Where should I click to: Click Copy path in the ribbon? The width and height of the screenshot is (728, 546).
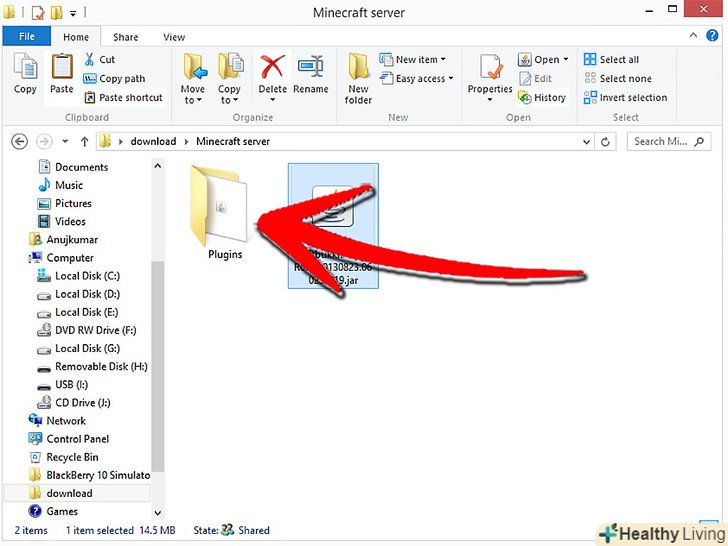click(x=114, y=78)
